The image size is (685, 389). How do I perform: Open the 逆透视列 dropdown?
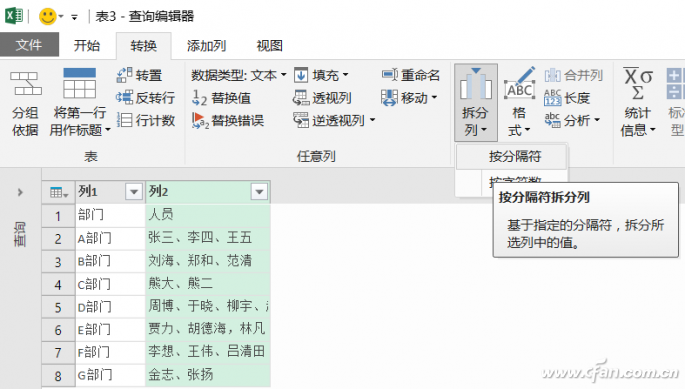coord(334,120)
